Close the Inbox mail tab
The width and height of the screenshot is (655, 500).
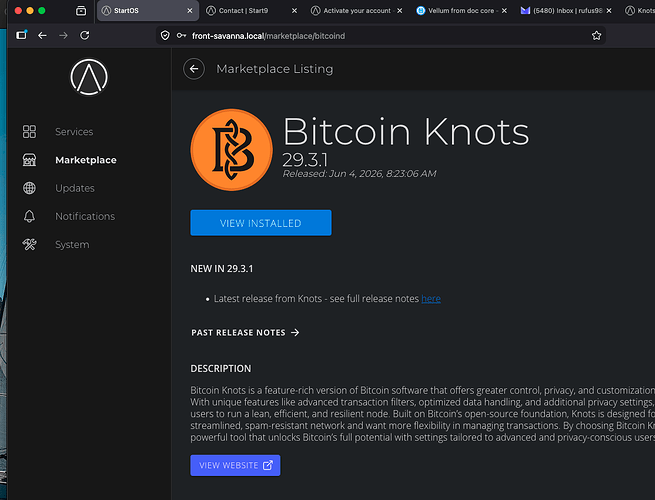pos(609,11)
